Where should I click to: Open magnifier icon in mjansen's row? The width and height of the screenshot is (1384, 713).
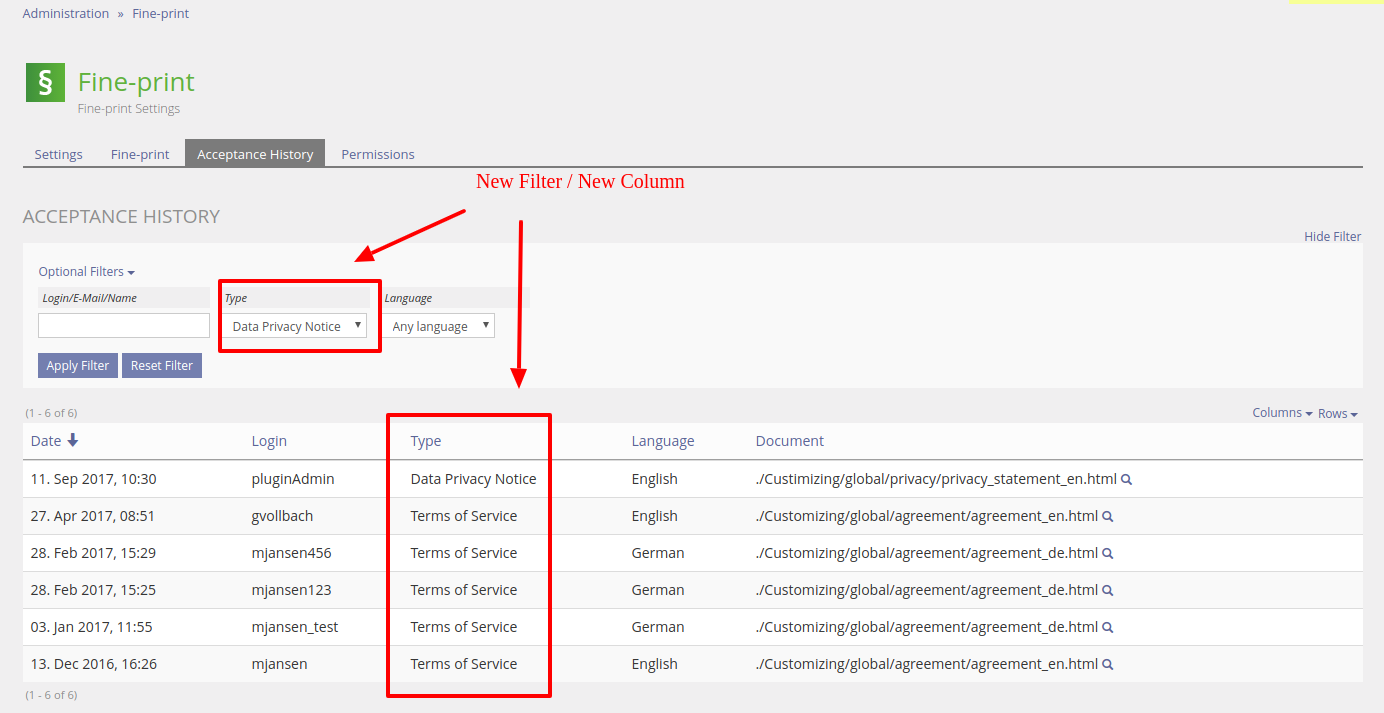point(1108,665)
